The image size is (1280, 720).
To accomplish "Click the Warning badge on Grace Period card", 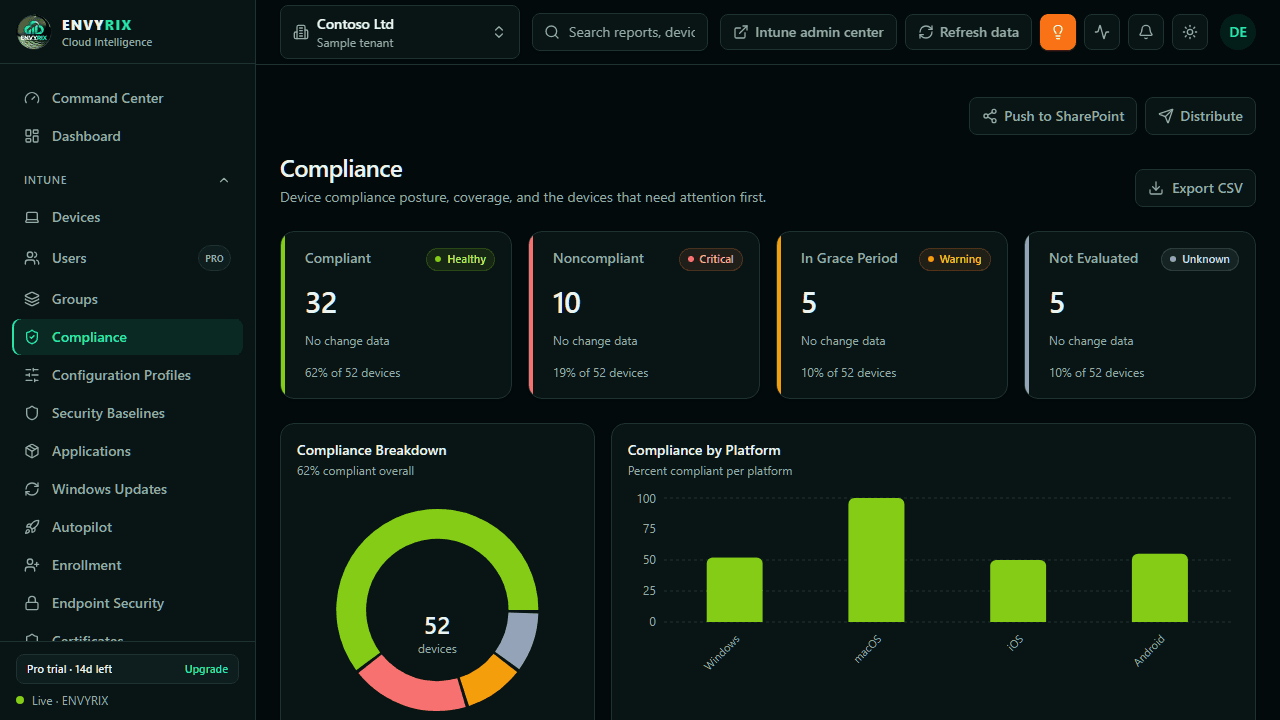I will (955, 259).
